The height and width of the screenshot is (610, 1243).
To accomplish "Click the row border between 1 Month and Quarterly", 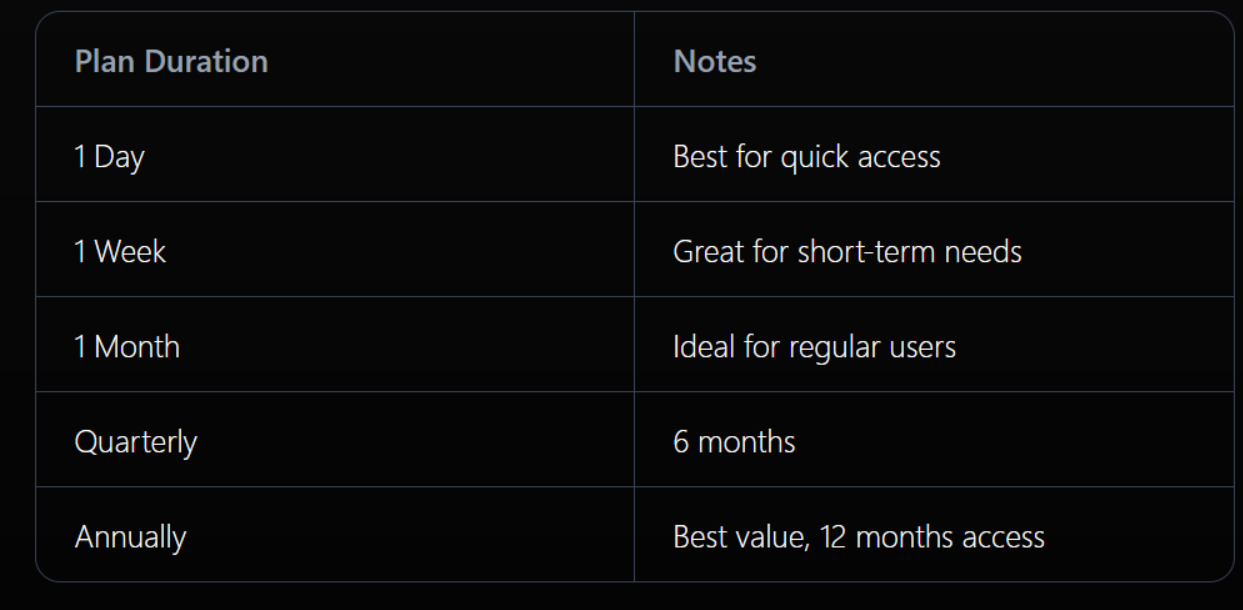I will coord(400,392).
